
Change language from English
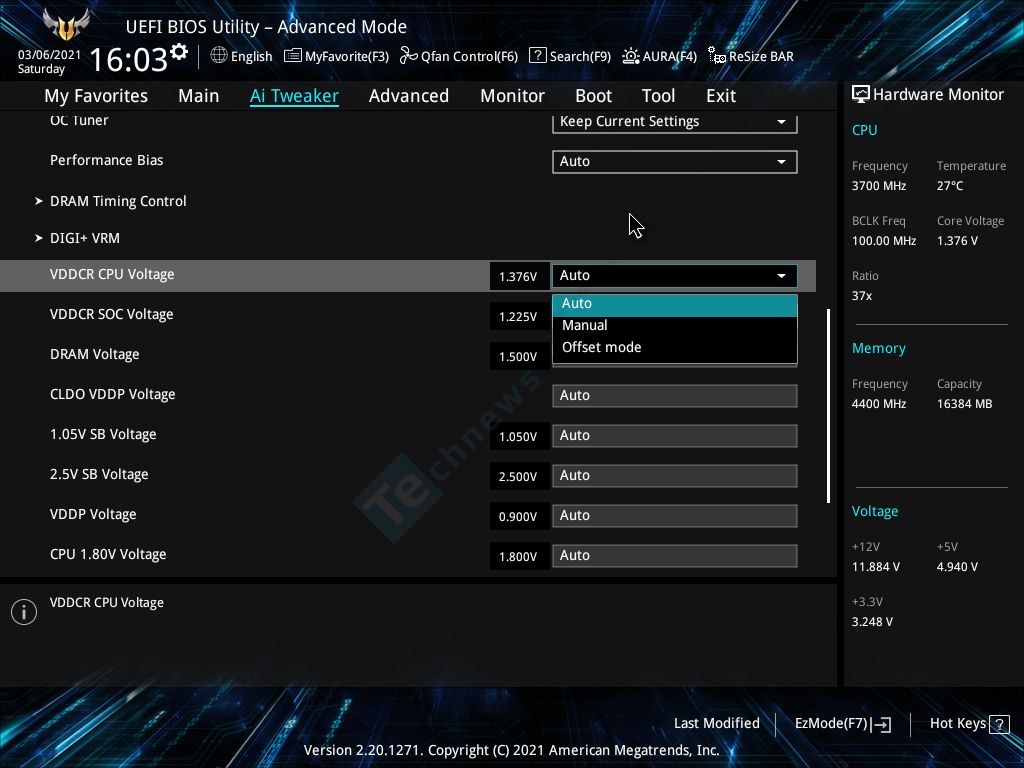click(251, 56)
